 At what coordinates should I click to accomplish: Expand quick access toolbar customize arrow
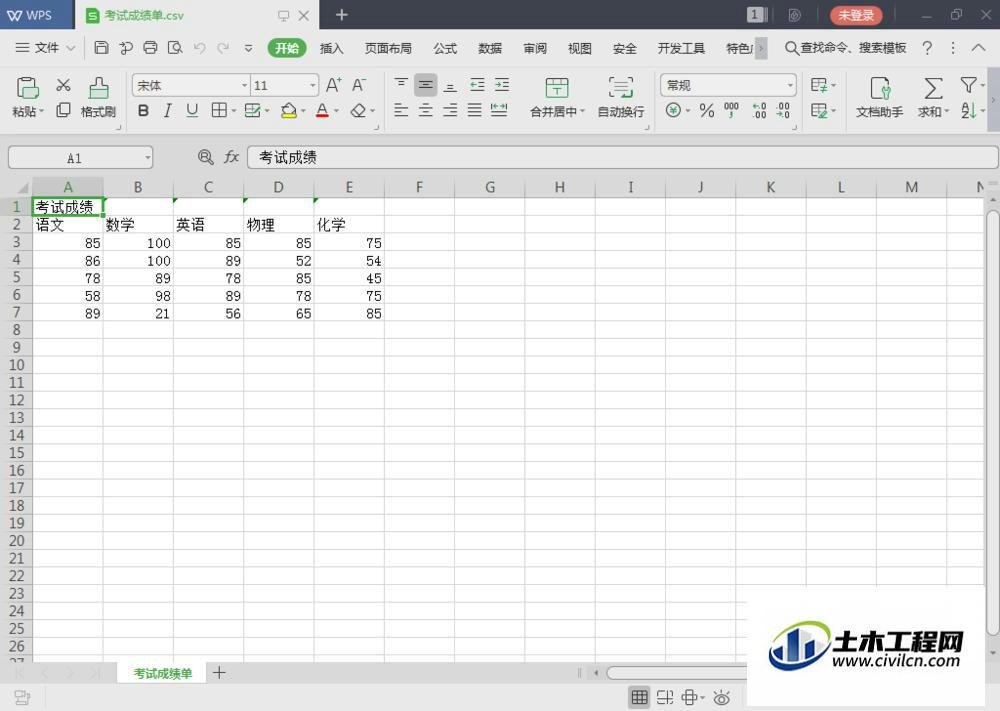(x=248, y=48)
